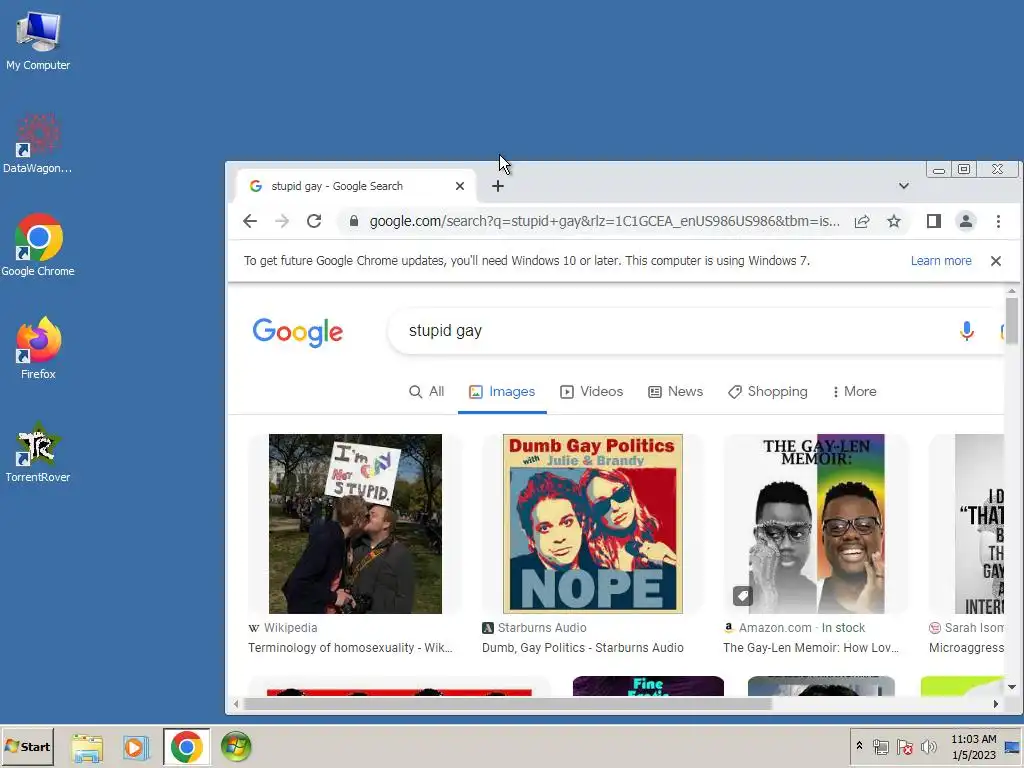Launch Firefox from desktop shortcut

38,348
